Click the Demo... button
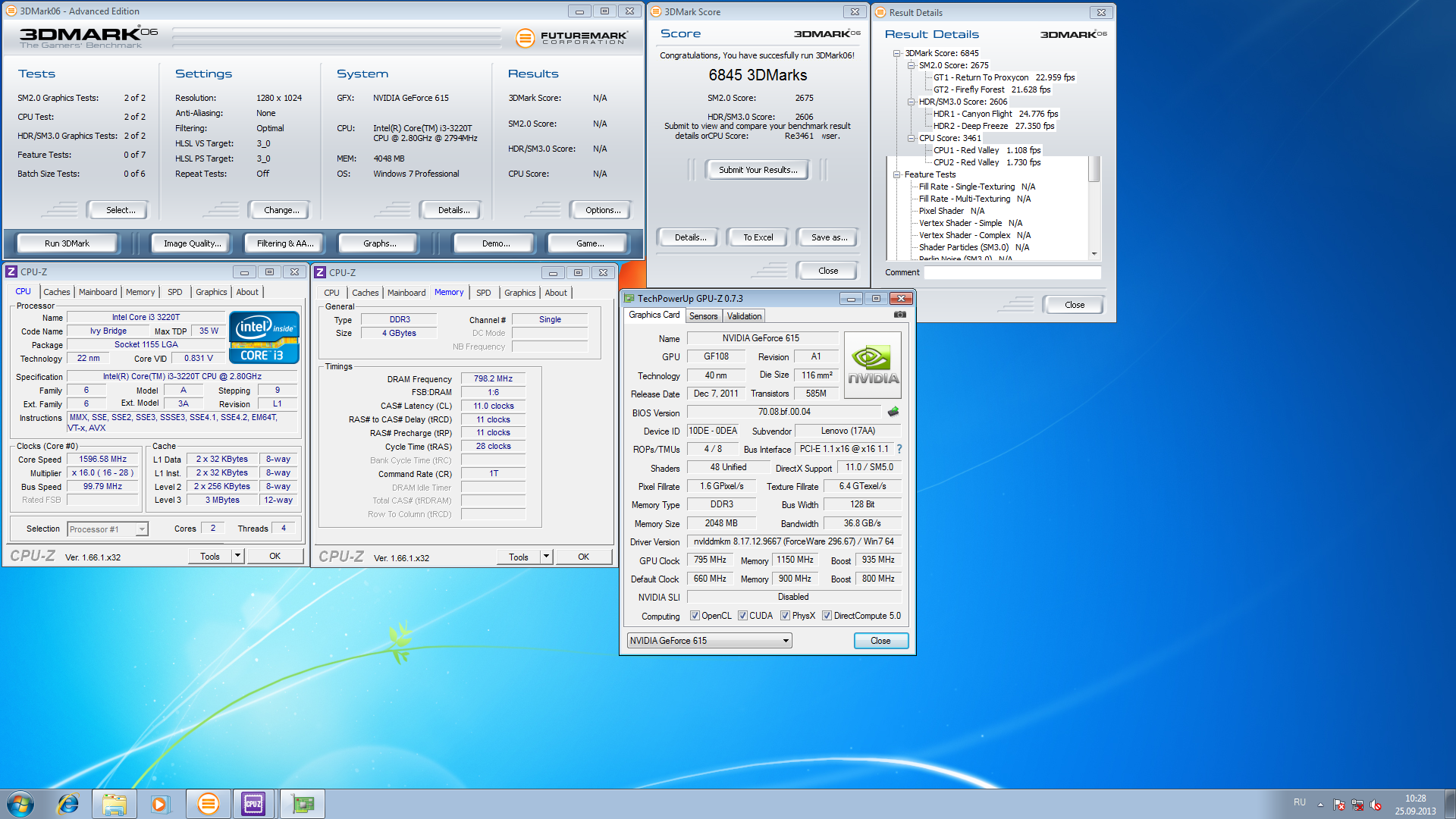 click(x=495, y=243)
